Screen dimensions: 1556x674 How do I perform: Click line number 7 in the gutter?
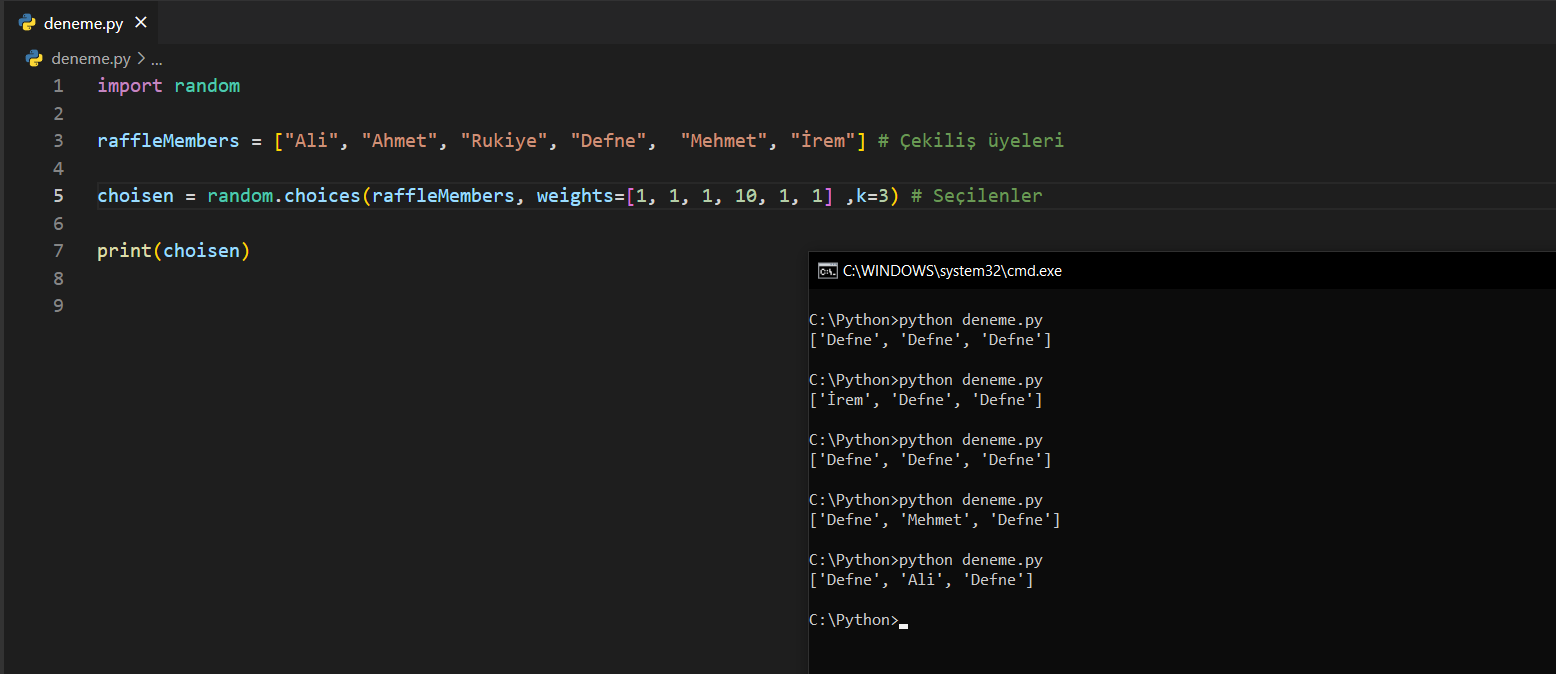[58, 251]
